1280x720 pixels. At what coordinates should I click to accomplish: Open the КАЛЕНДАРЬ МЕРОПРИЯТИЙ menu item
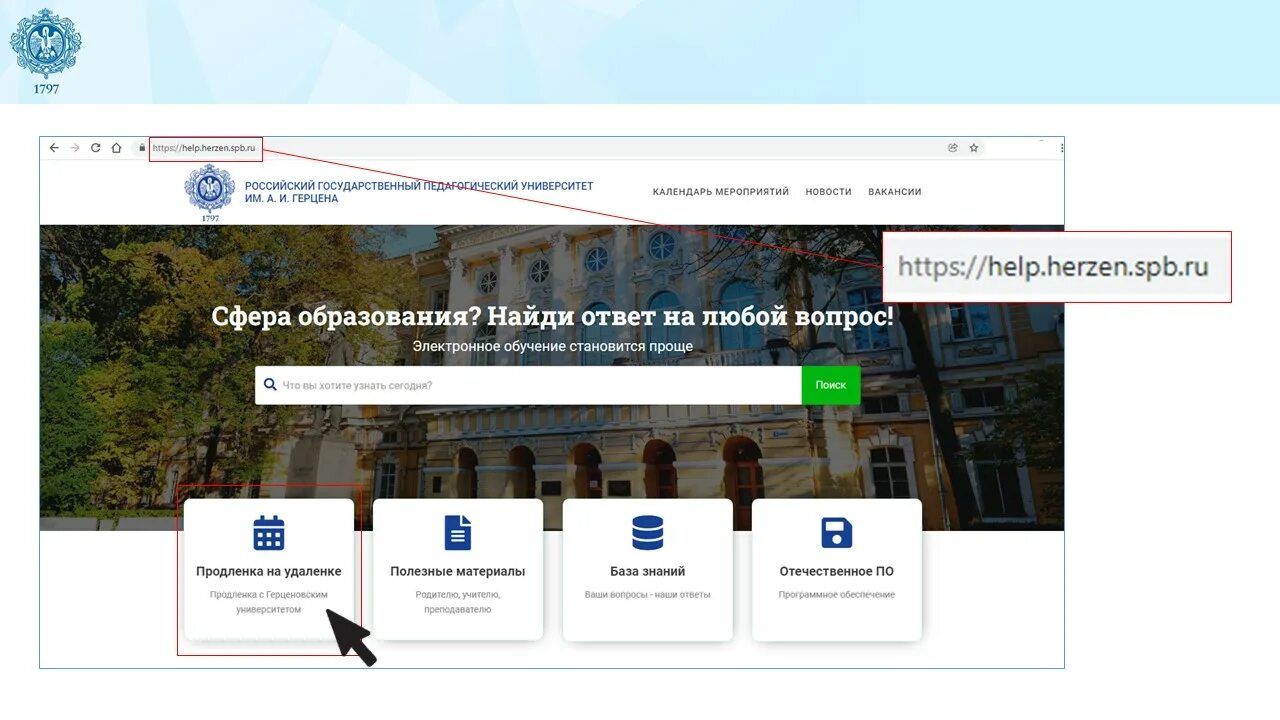pos(720,191)
